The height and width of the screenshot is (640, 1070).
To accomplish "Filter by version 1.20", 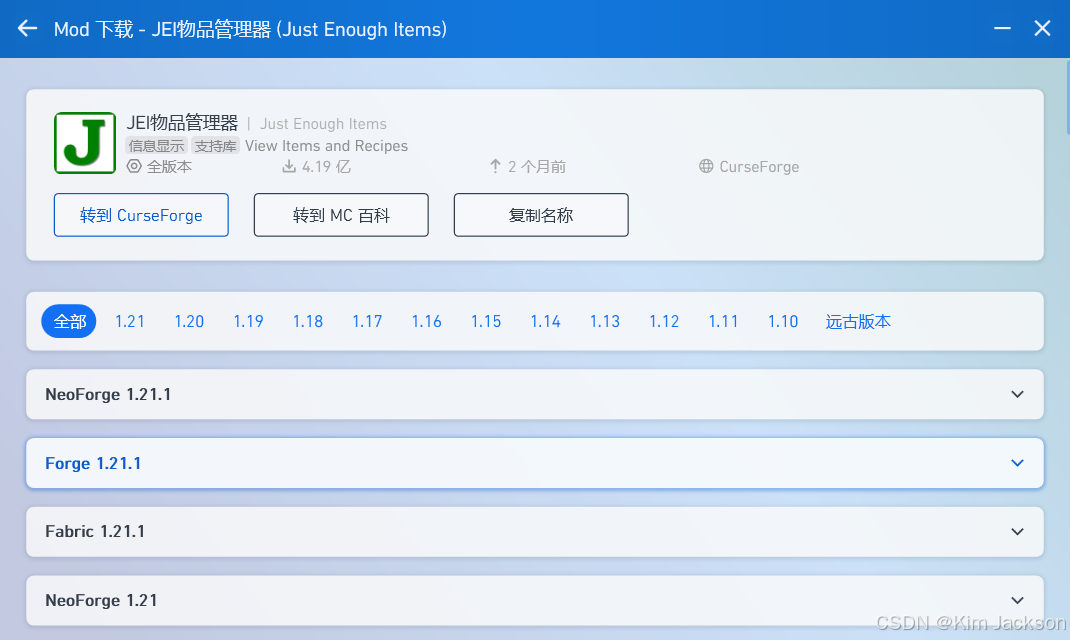I will [x=189, y=321].
